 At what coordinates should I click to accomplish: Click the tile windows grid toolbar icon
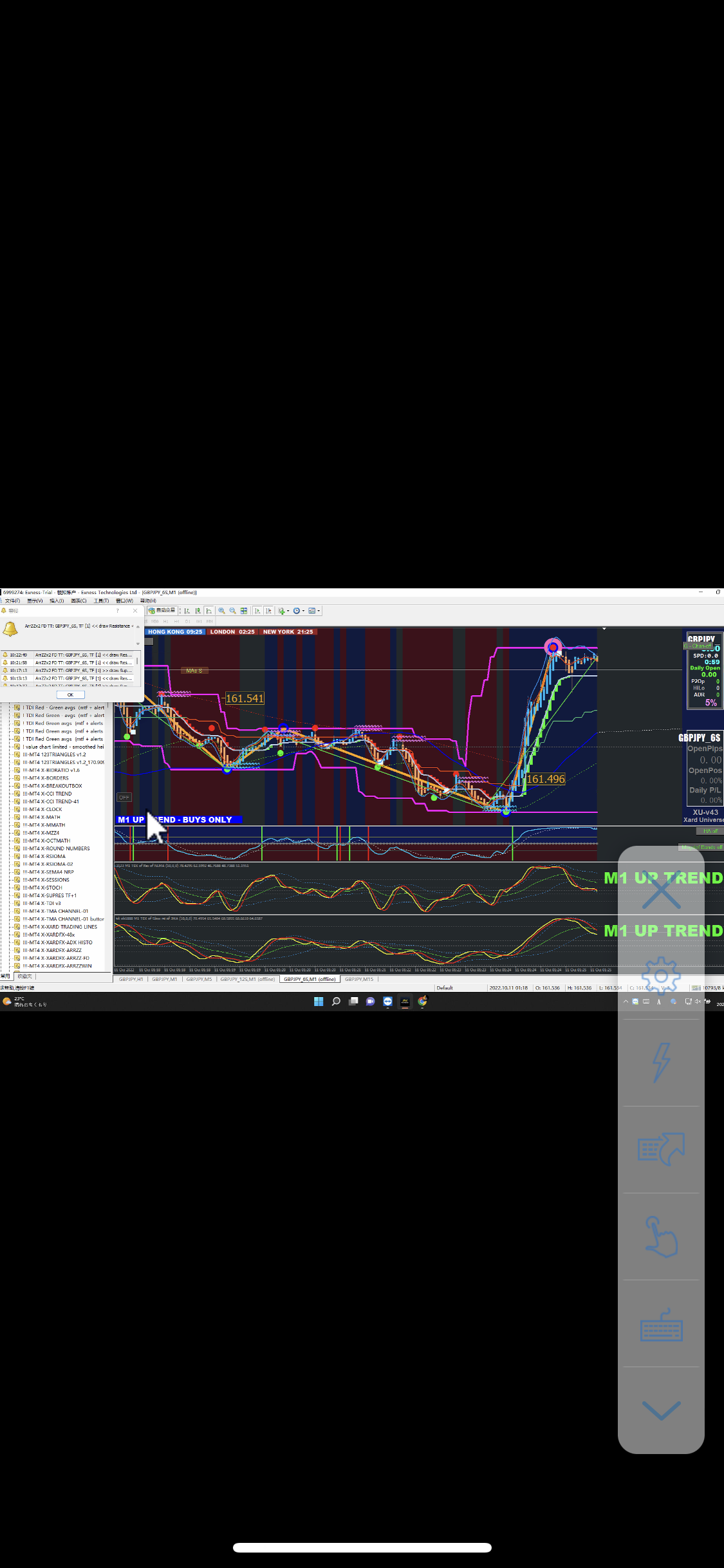click(x=243, y=611)
